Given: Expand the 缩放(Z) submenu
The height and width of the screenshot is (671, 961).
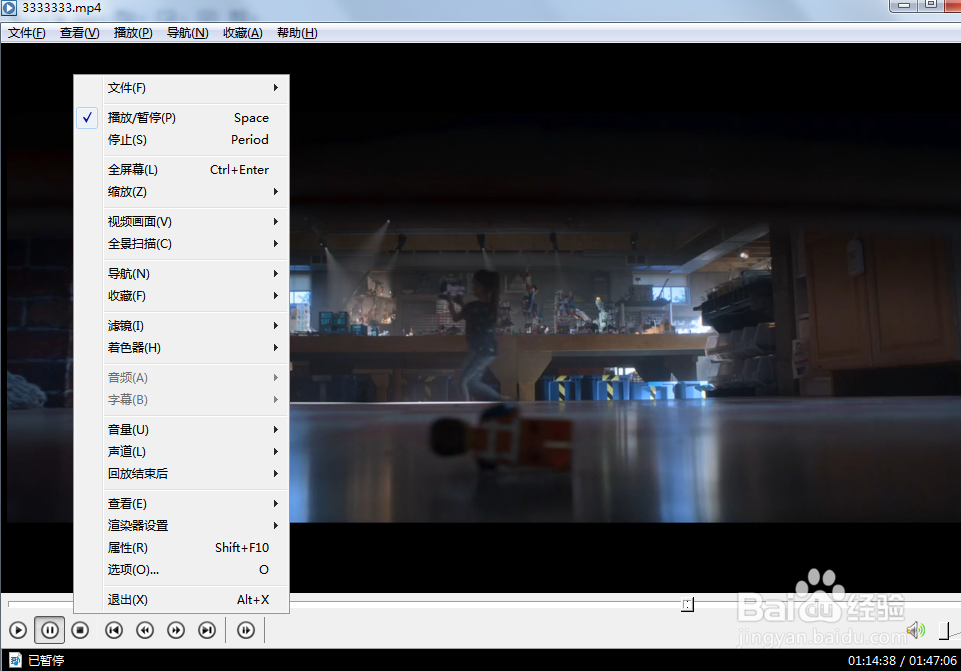Looking at the screenshot, I should (x=181, y=192).
